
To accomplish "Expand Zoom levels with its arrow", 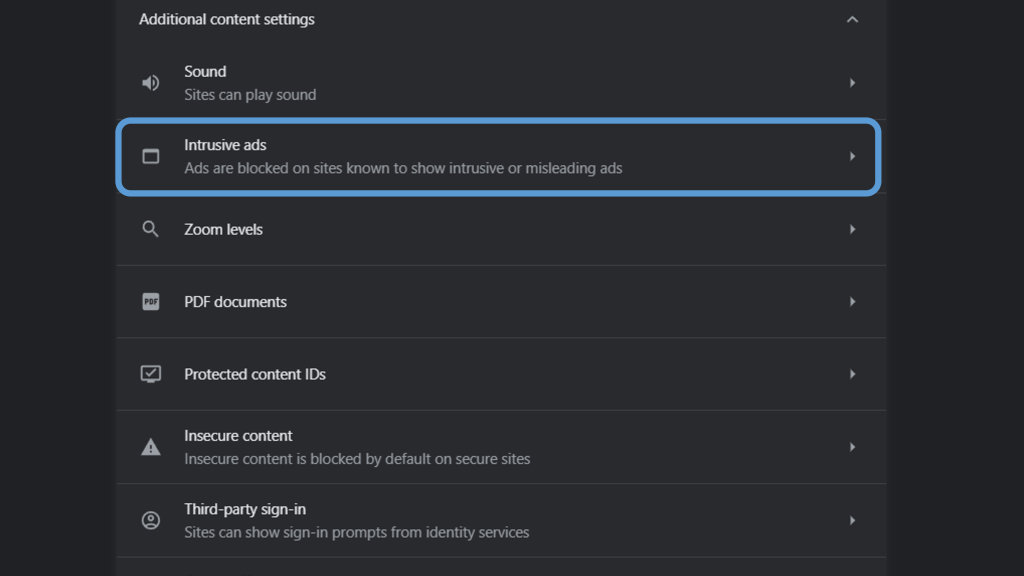I will pyautogui.click(x=852, y=229).
